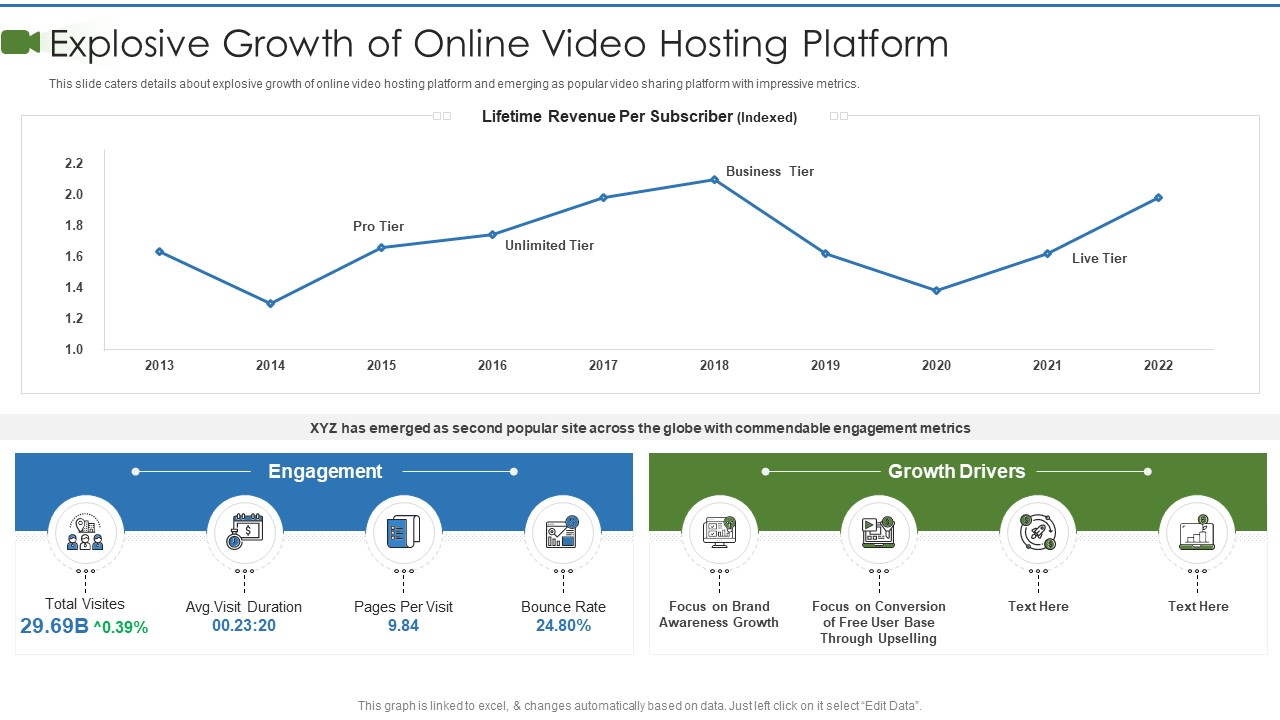Click the ^0.39% green growth value
Image resolution: width=1280 pixels, height=720 pixels.
121,628
